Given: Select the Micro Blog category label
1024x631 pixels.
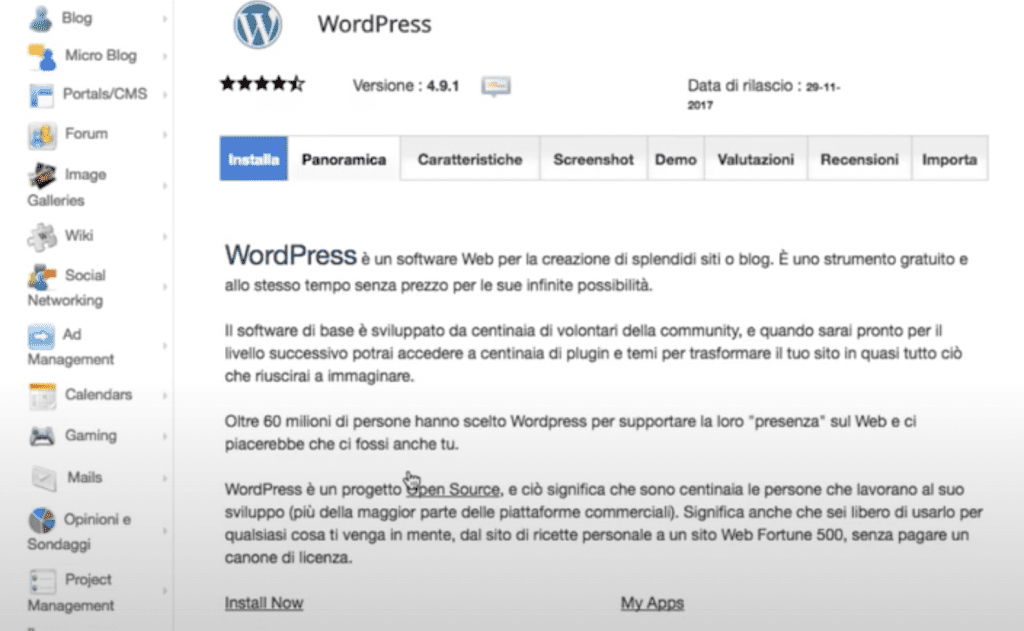Looking at the screenshot, I should click(101, 56).
